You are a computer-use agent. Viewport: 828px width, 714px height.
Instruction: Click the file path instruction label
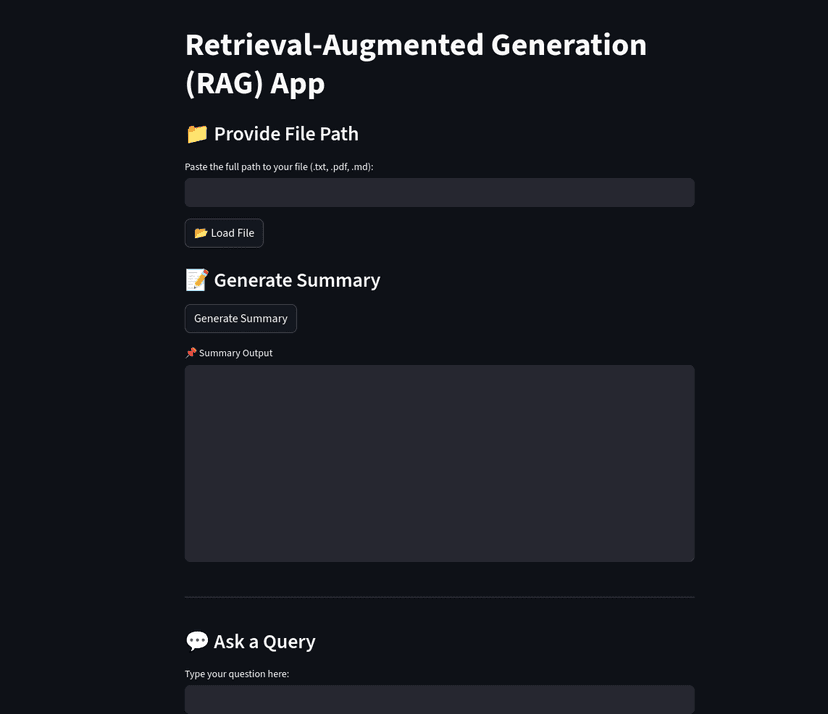pyautogui.click(x=278, y=167)
